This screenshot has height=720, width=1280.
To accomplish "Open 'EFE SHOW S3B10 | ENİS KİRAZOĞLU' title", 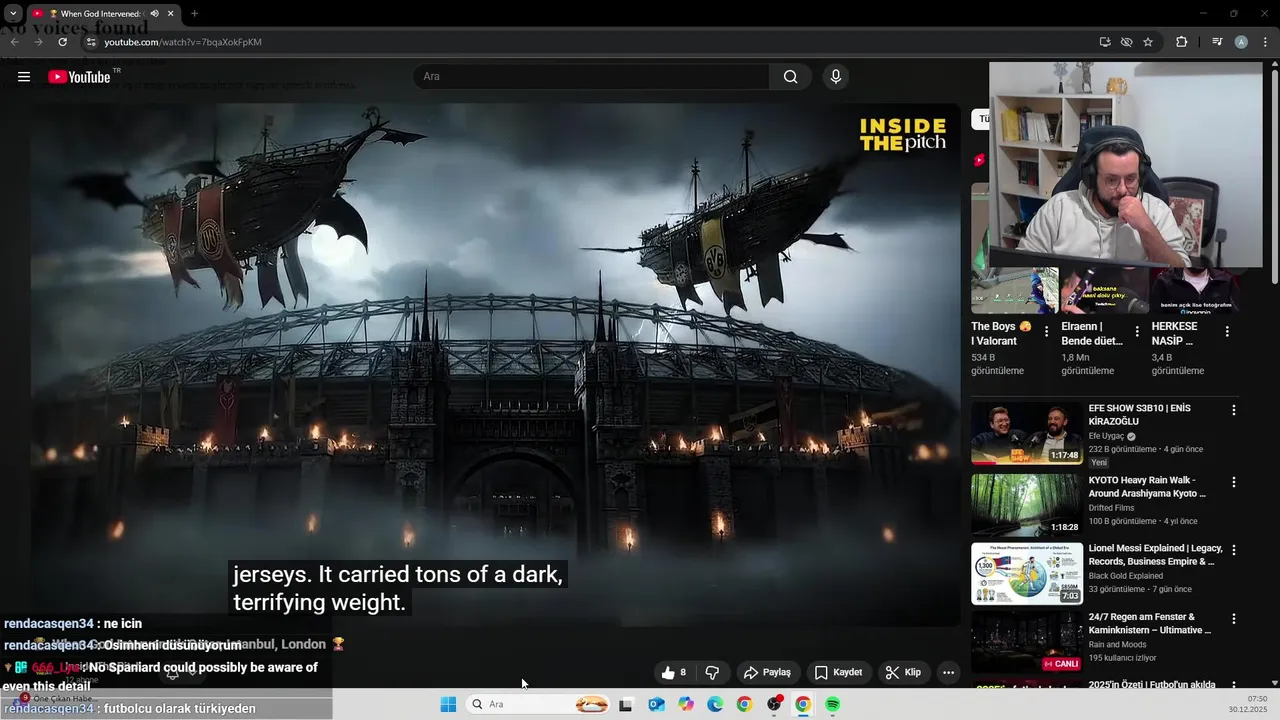I will tap(1139, 414).
